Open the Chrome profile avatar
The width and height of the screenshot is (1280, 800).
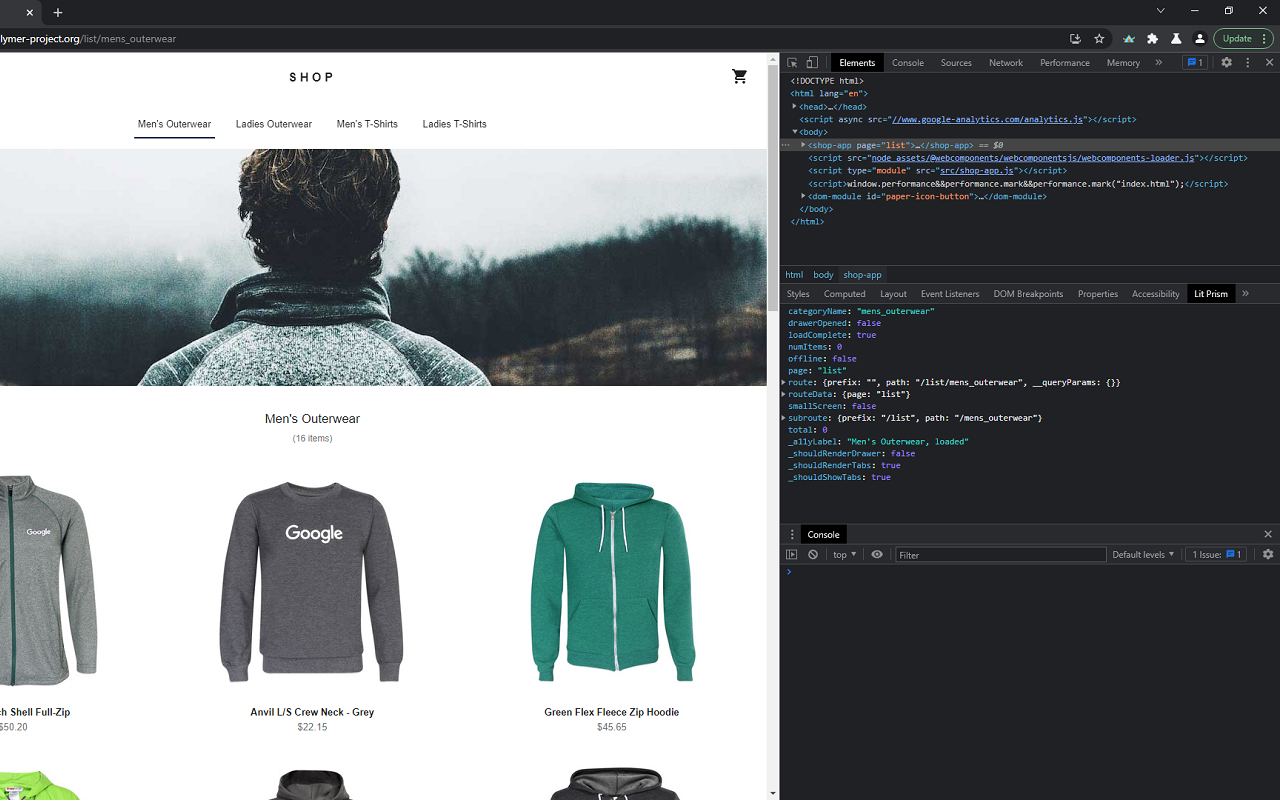1200,39
